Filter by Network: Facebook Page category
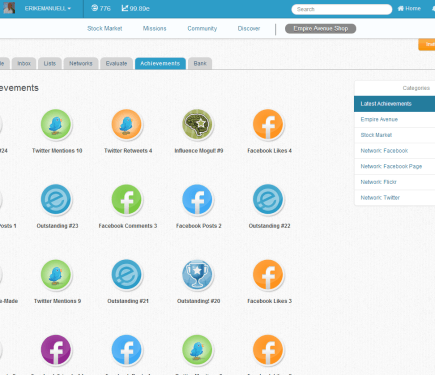This screenshot has height=375, width=435. 395,166
